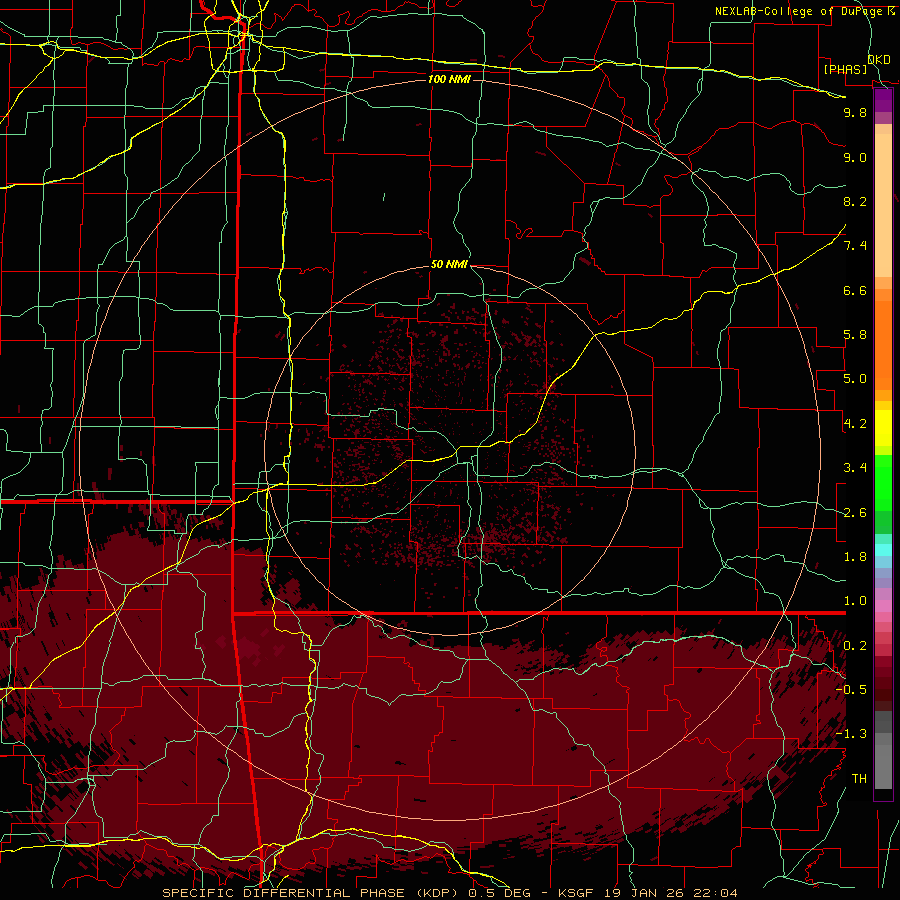Click the 9.0 value on the color scale
The image size is (900, 900).
point(855,157)
